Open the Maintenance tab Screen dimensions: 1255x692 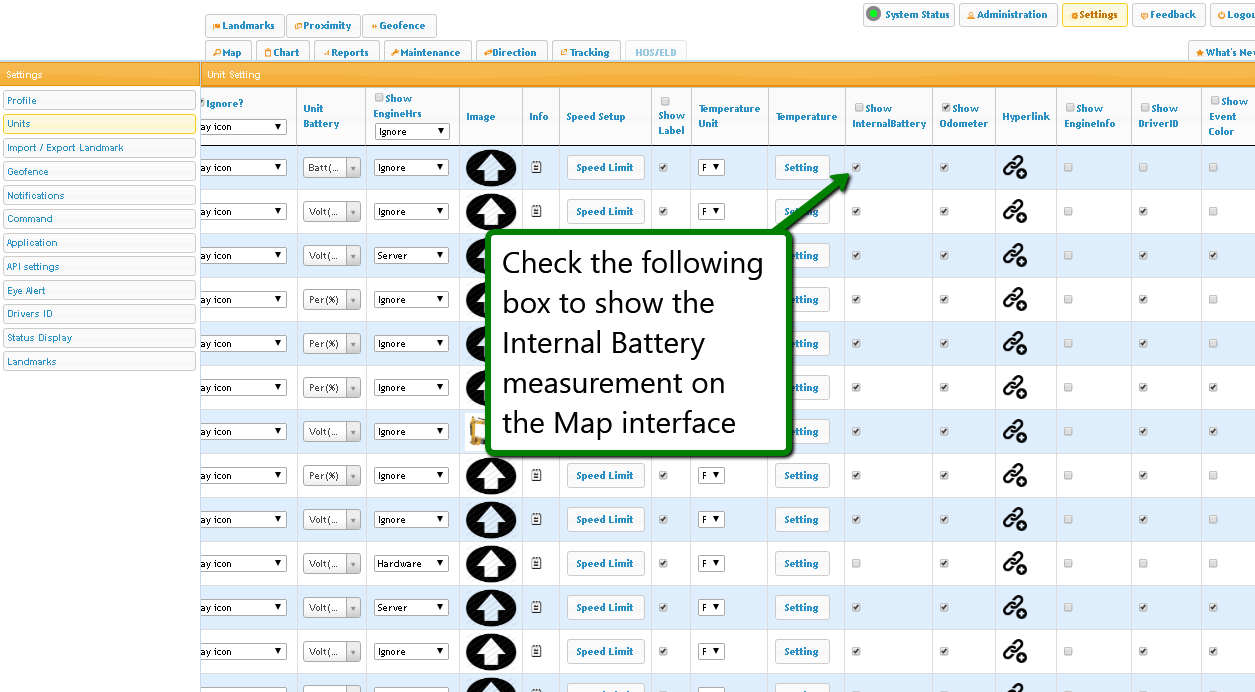[425, 52]
